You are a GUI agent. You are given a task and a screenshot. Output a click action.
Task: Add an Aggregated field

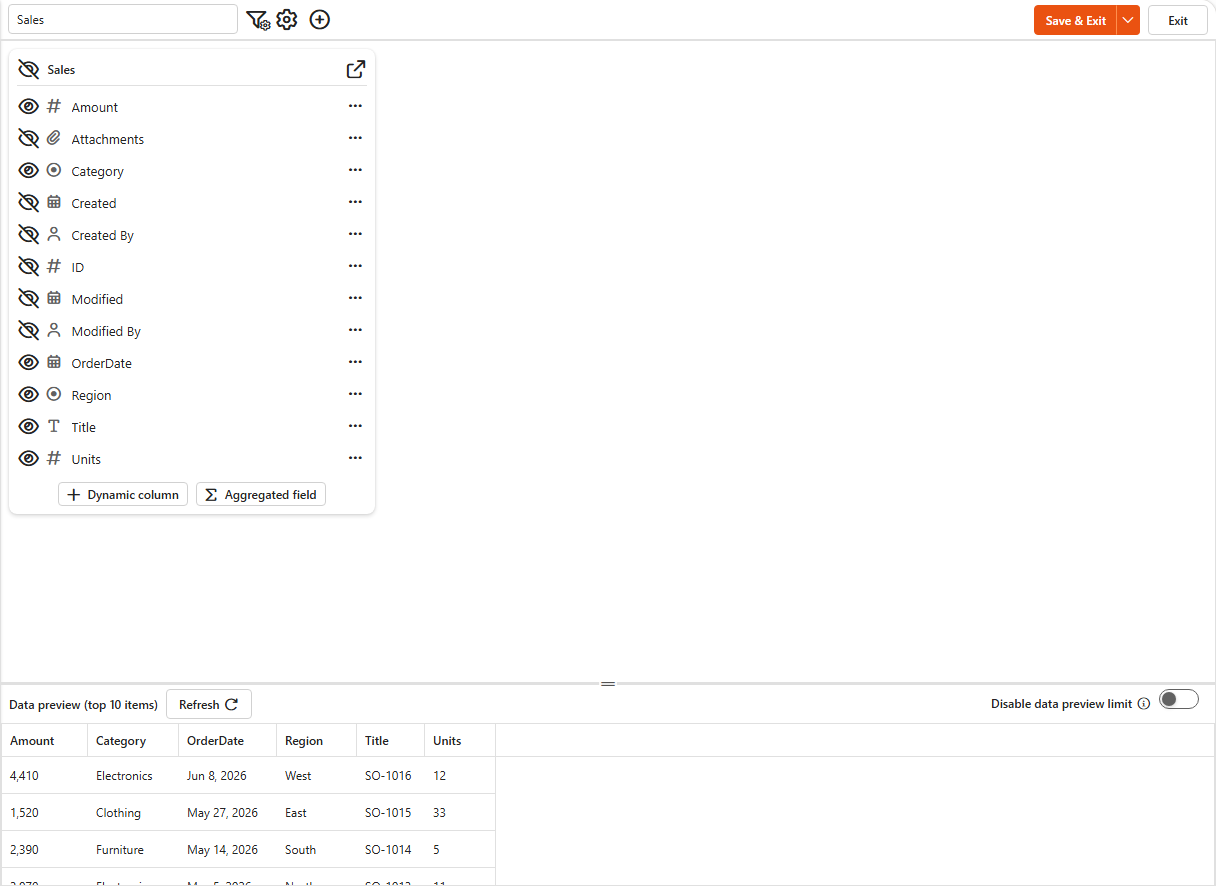pyautogui.click(x=261, y=494)
